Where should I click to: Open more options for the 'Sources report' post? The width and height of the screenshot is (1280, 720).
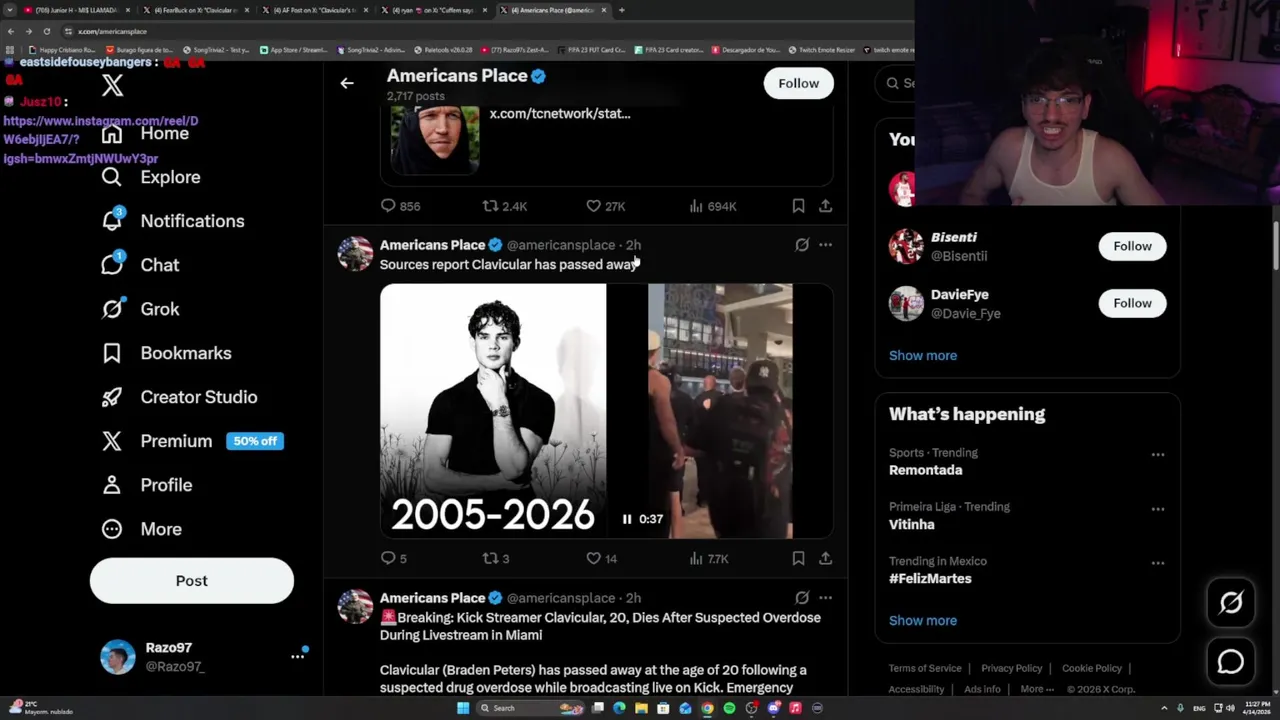[x=825, y=245]
